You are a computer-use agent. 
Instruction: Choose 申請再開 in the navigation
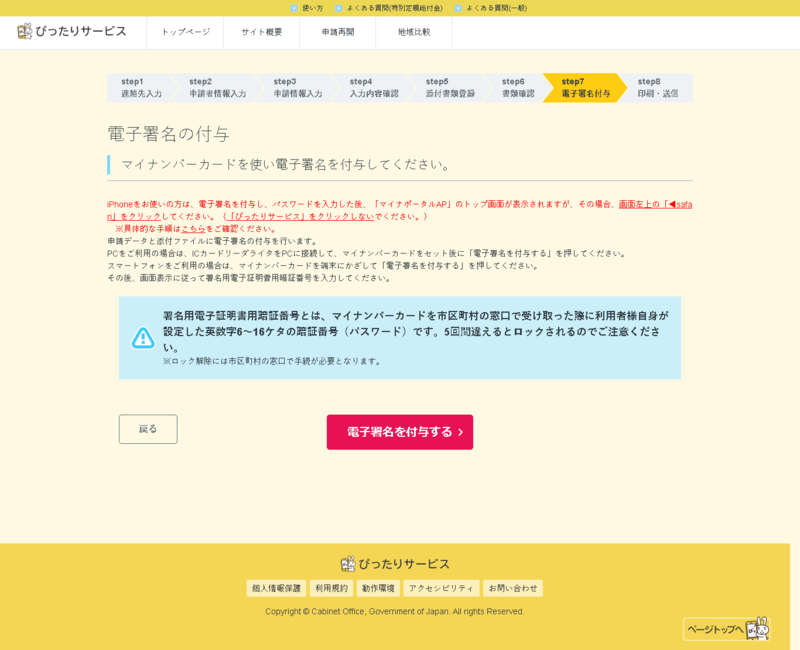coord(338,32)
